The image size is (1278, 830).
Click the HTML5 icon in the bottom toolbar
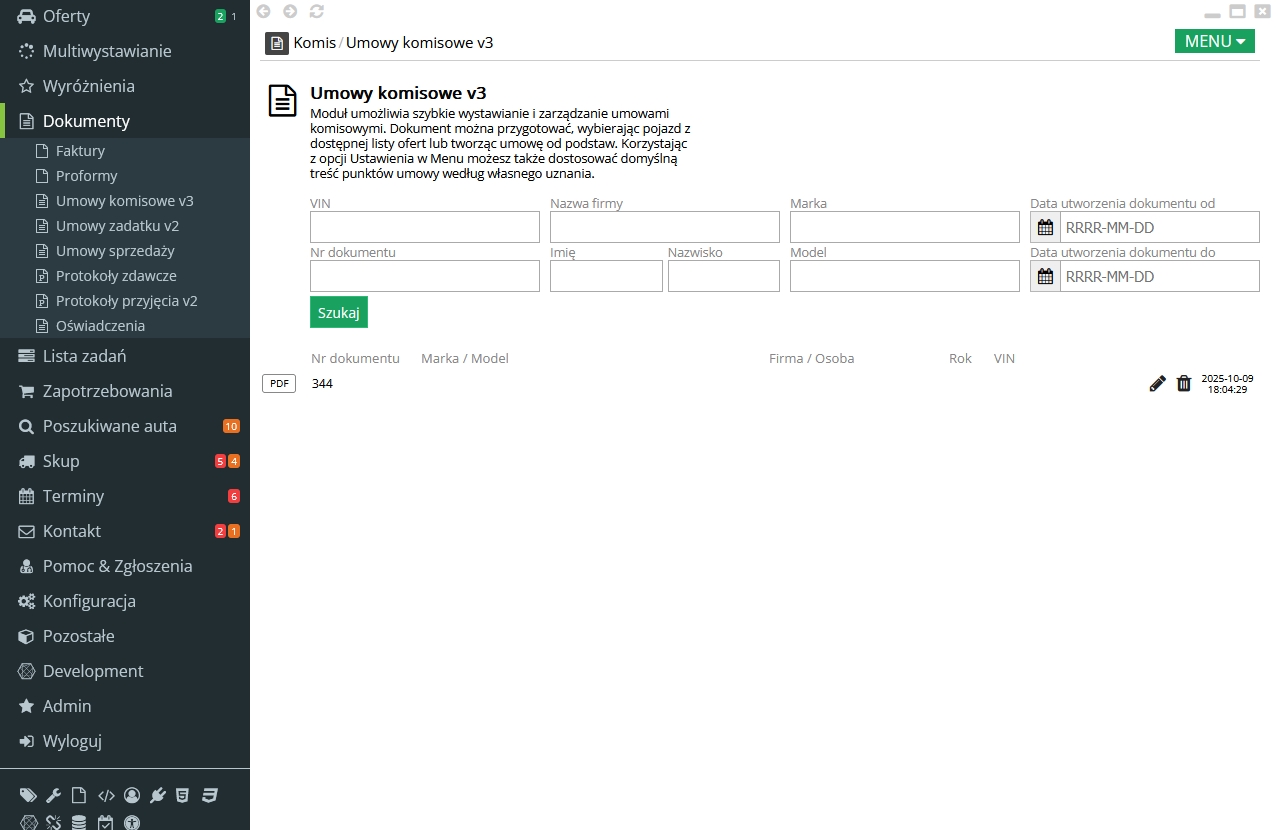pos(182,796)
